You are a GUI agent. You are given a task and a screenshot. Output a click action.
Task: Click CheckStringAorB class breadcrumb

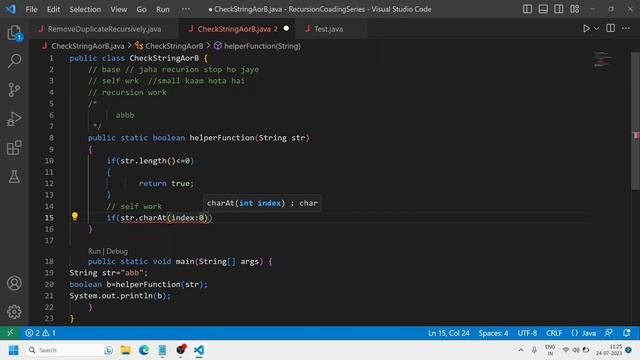pyautogui.click(x=174, y=46)
